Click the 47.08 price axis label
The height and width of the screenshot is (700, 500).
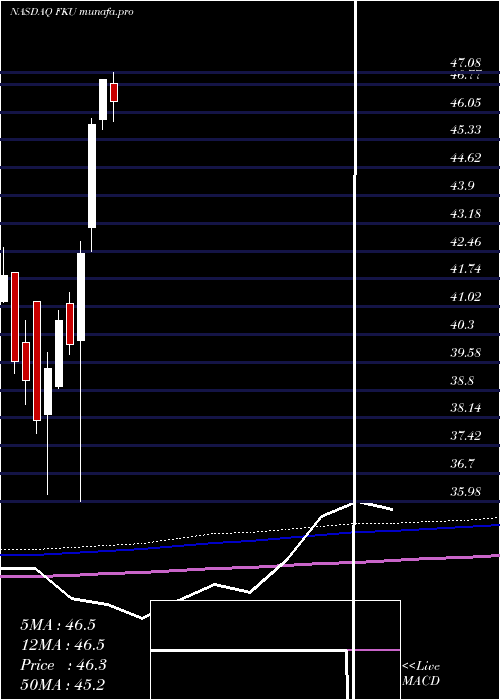(466, 65)
